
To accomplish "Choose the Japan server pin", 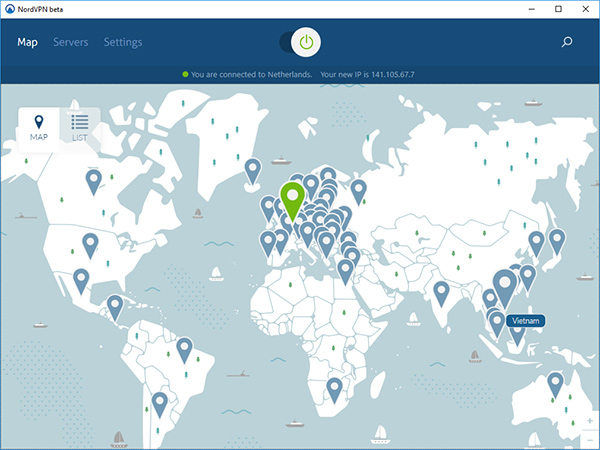I will pos(557,242).
